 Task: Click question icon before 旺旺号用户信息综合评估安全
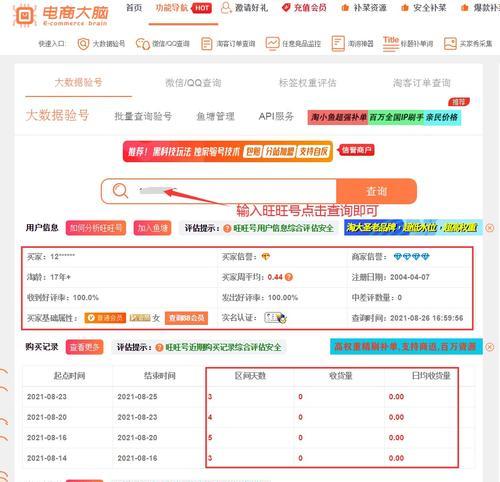pyautogui.click(x=227, y=228)
